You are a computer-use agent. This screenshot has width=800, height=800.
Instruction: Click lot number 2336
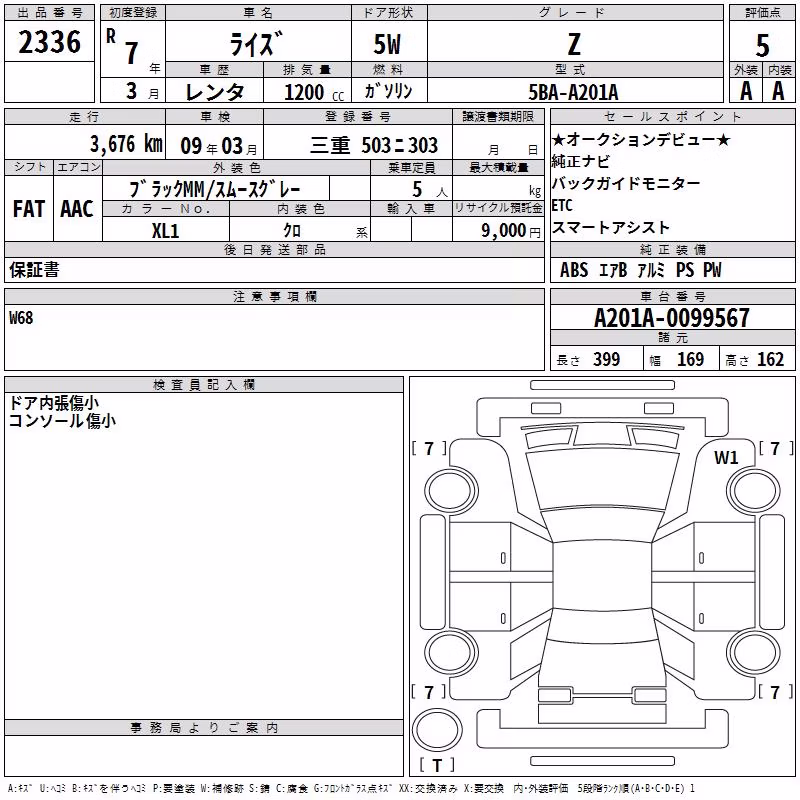coord(49,42)
